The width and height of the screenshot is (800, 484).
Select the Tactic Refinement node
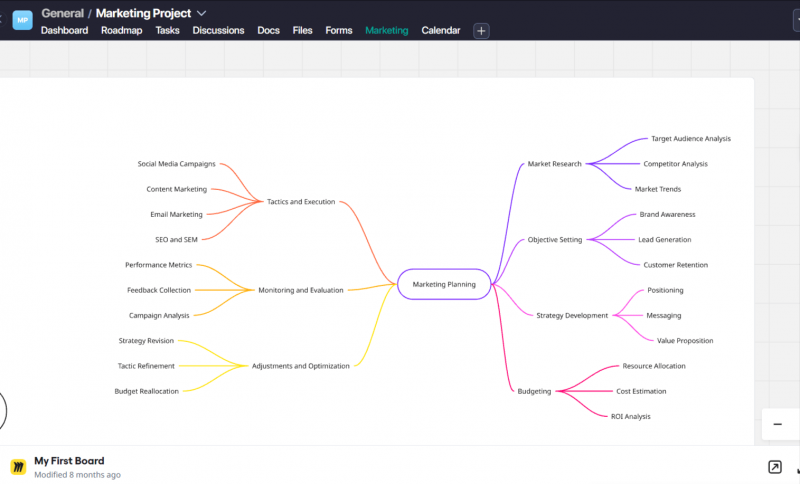tap(146, 366)
